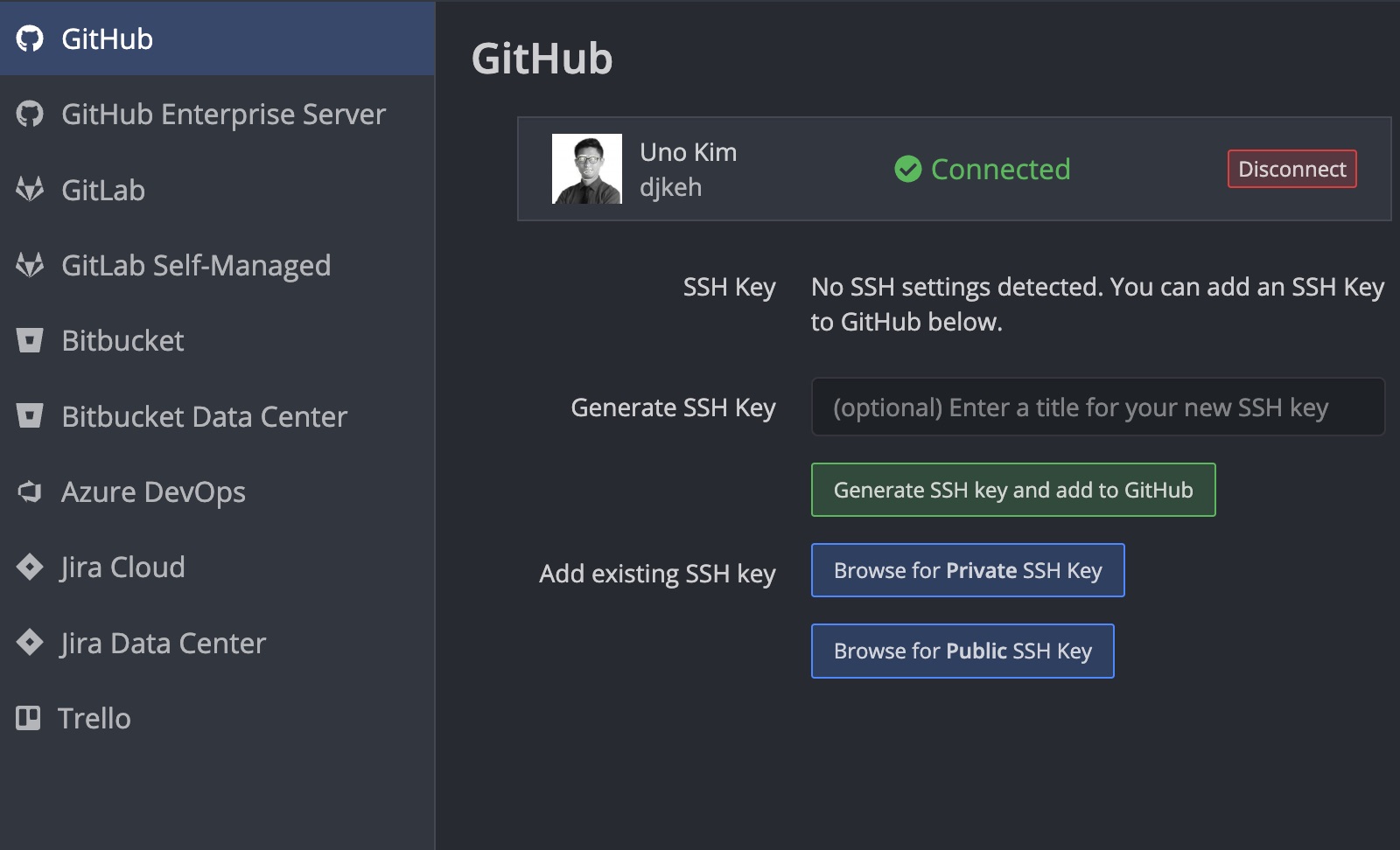Click the Bitbucket bucket icon
This screenshot has height=850, width=1400.
(30, 340)
